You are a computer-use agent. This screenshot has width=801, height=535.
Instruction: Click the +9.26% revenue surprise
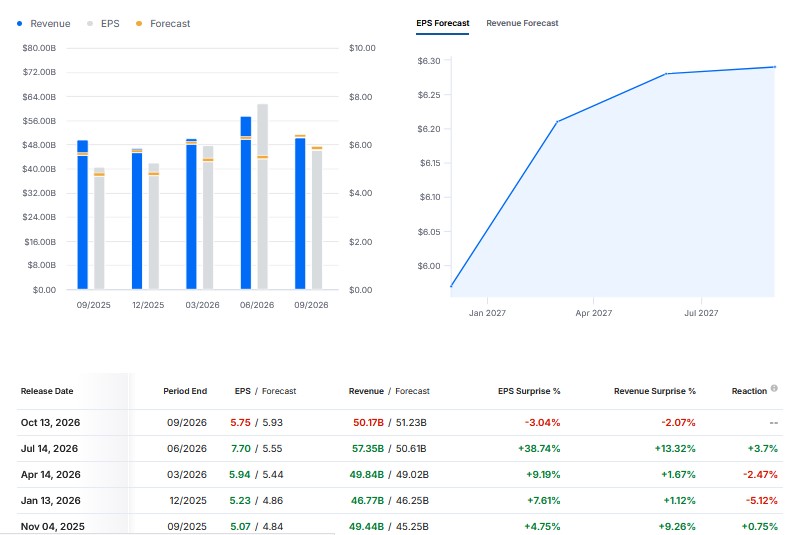coord(677,526)
